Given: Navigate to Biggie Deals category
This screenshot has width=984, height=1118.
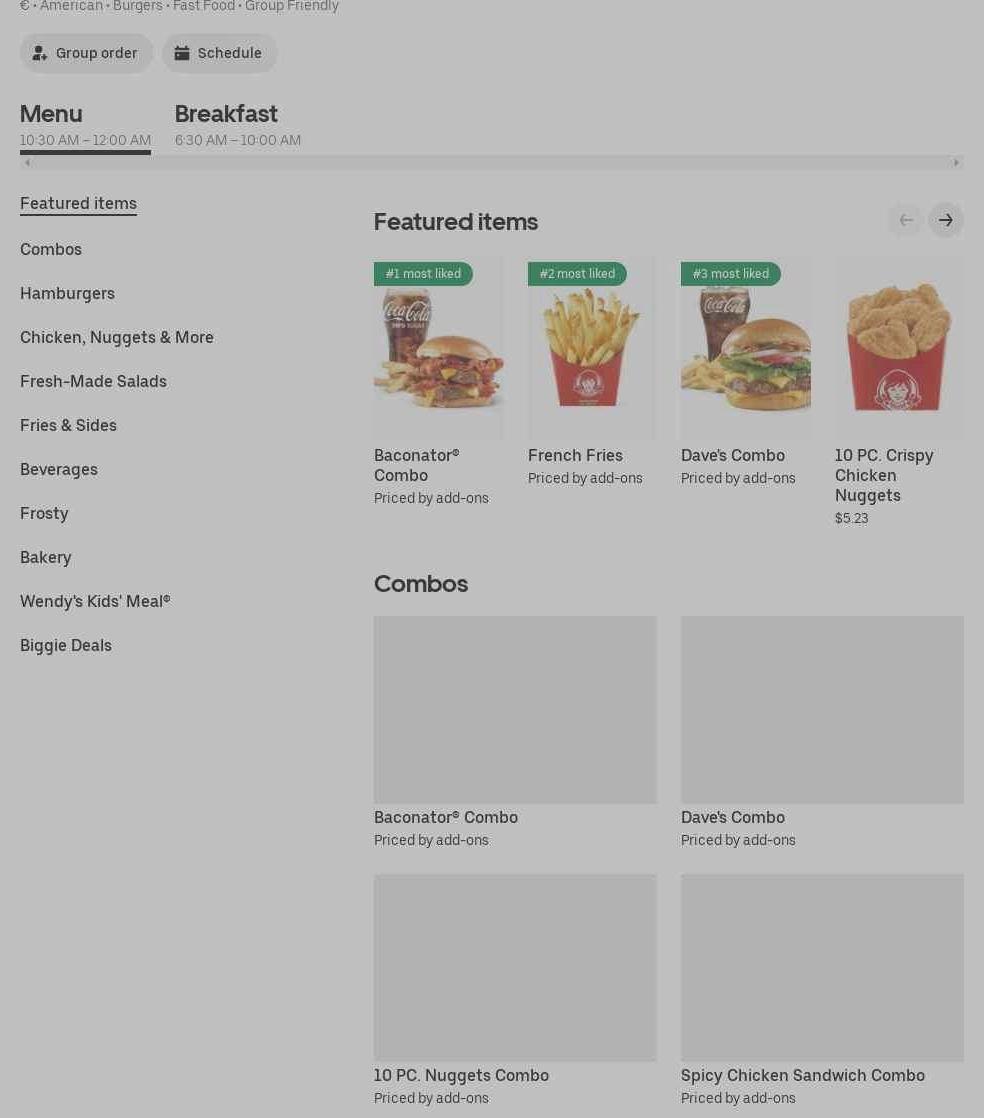Looking at the screenshot, I should 66,645.
